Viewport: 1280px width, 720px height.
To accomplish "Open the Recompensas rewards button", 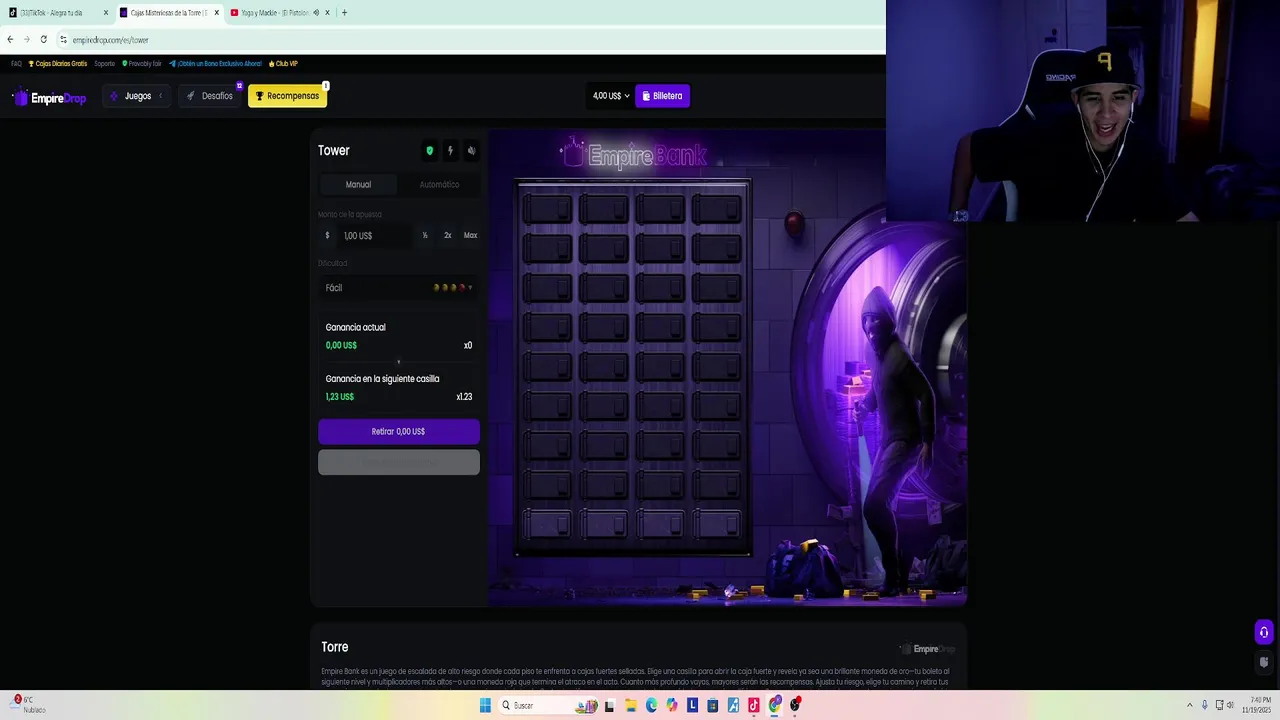I will pos(287,96).
